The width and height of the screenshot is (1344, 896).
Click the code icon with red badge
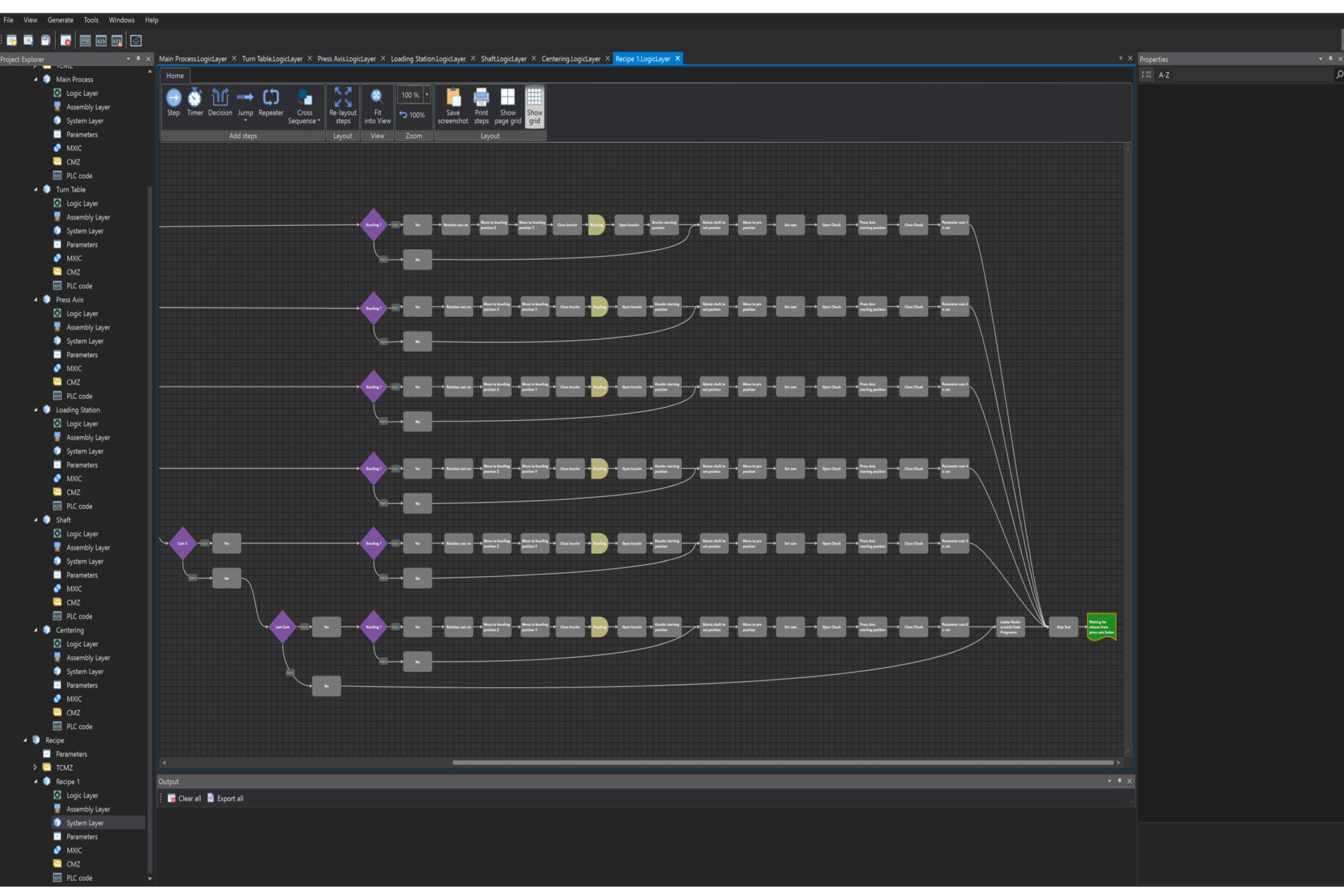(x=117, y=41)
